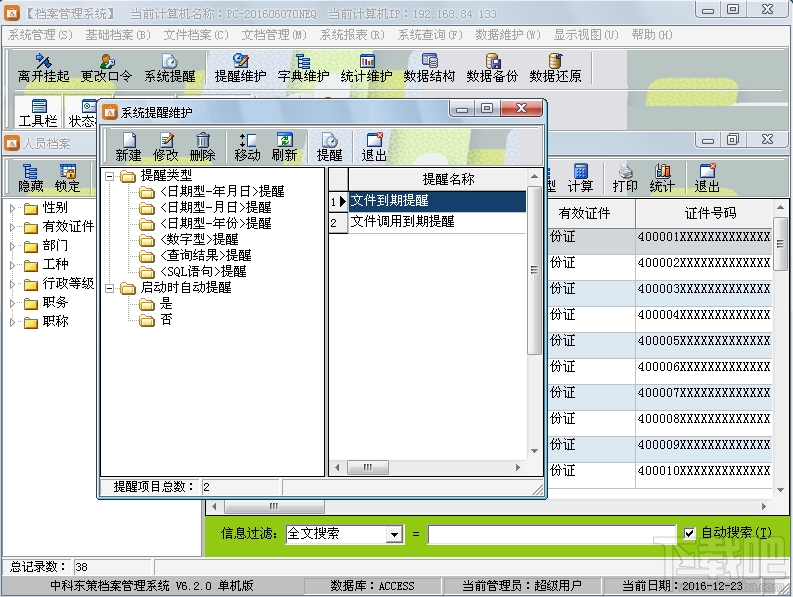Open the 文档管理(M) menu
Viewport: 793px width, 597px height.
coord(274,35)
